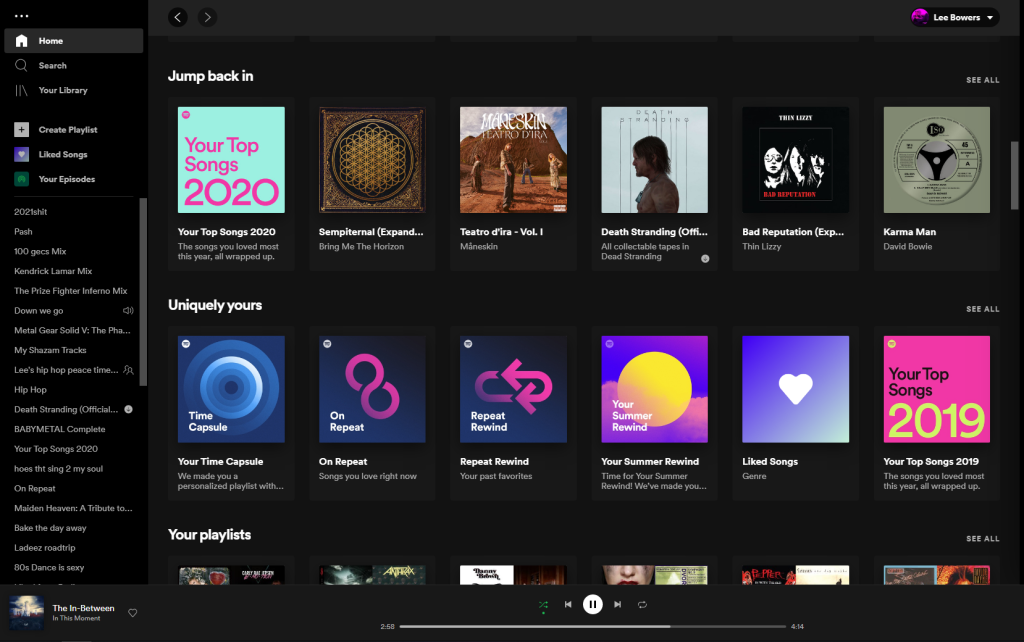Open the Kendrick Lamar Mix playlist

pyautogui.click(x=53, y=271)
